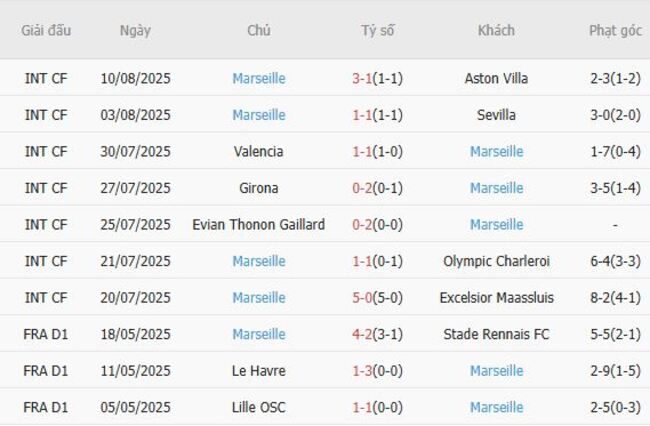Click the "Phạt góc" column header
This screenshot has width=650, height=426.
615,30
